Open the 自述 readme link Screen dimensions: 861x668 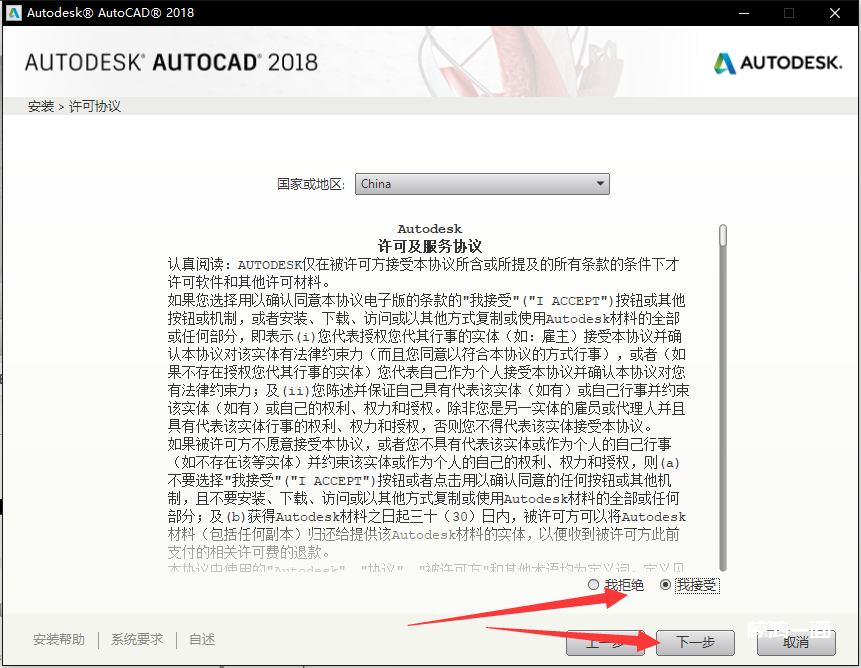click(x=202, y=640)
